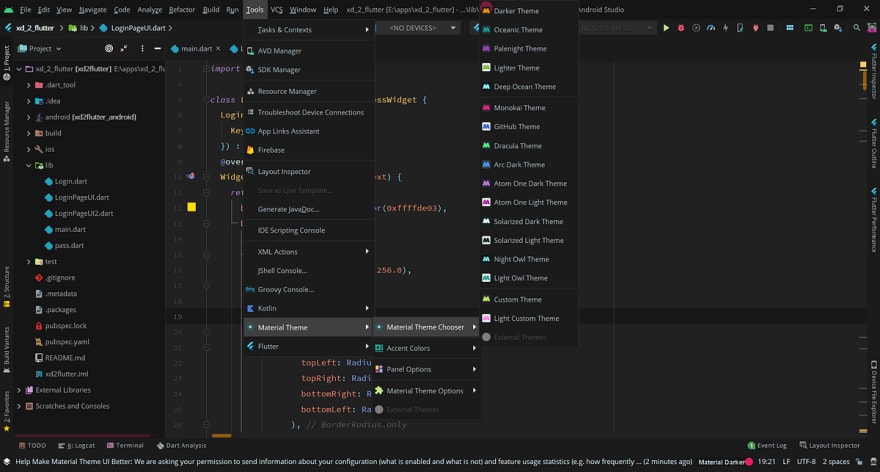Open Event Log from status bar
880x472 pixels.
point(767,446)
